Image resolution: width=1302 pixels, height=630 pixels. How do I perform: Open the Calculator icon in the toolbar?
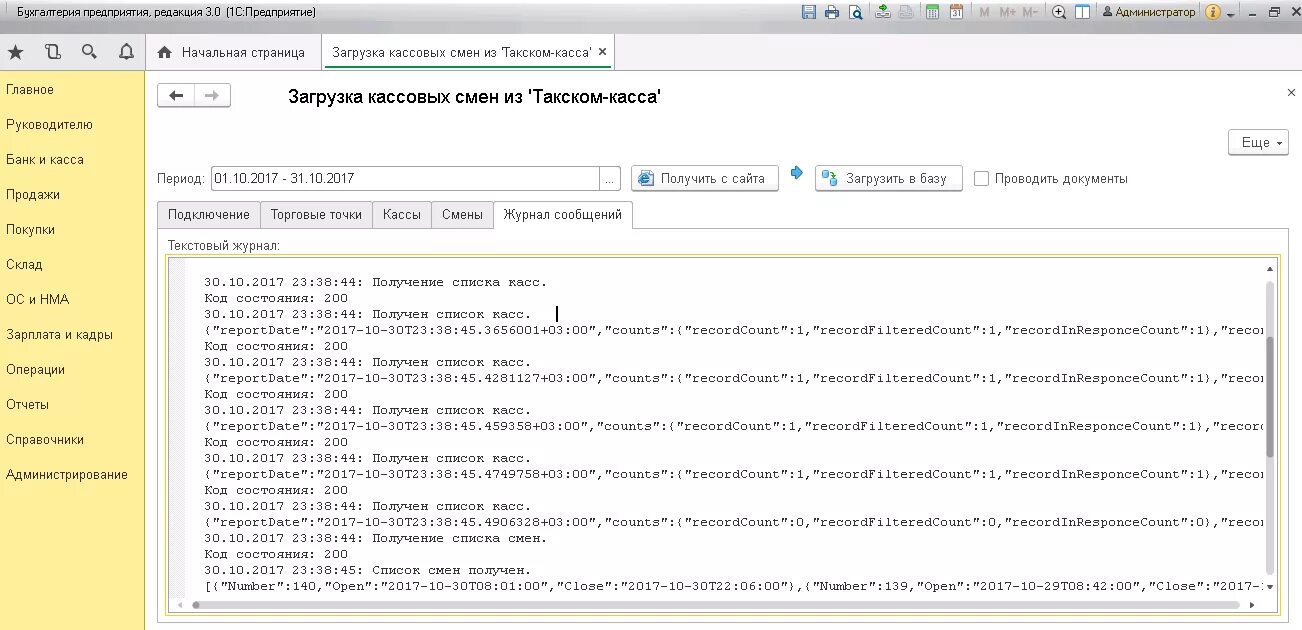(x=934, y=11)
